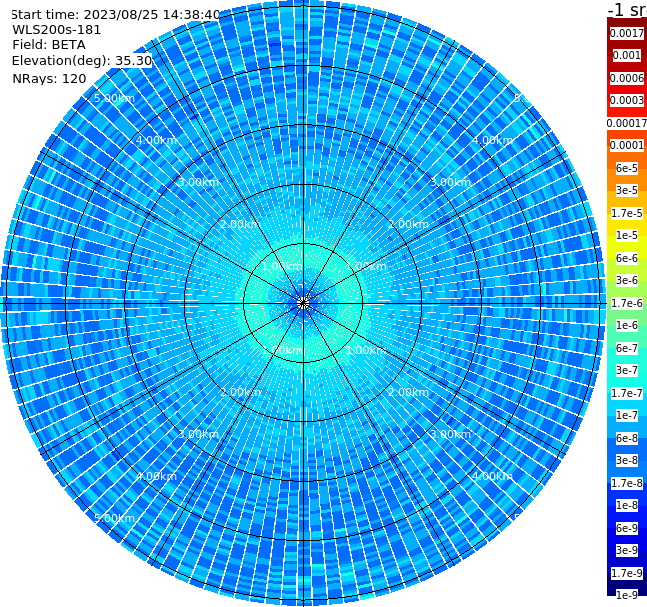This screenshot has width=647, height=607.
Task: Select the 0.0006 colorbar value
Action: [x=627, y=78]
